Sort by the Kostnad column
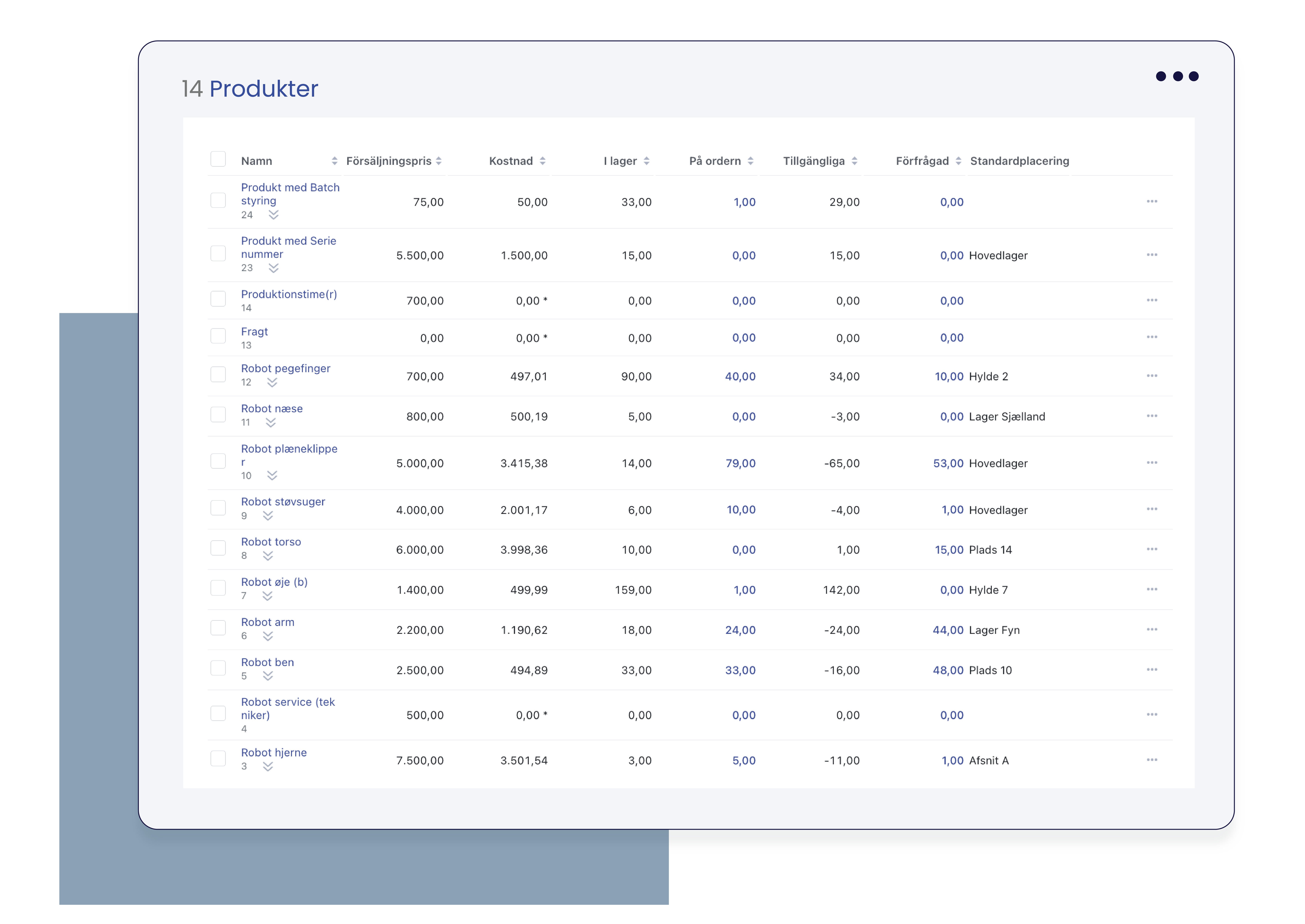 pyautogui.click(x=542, y=161)
